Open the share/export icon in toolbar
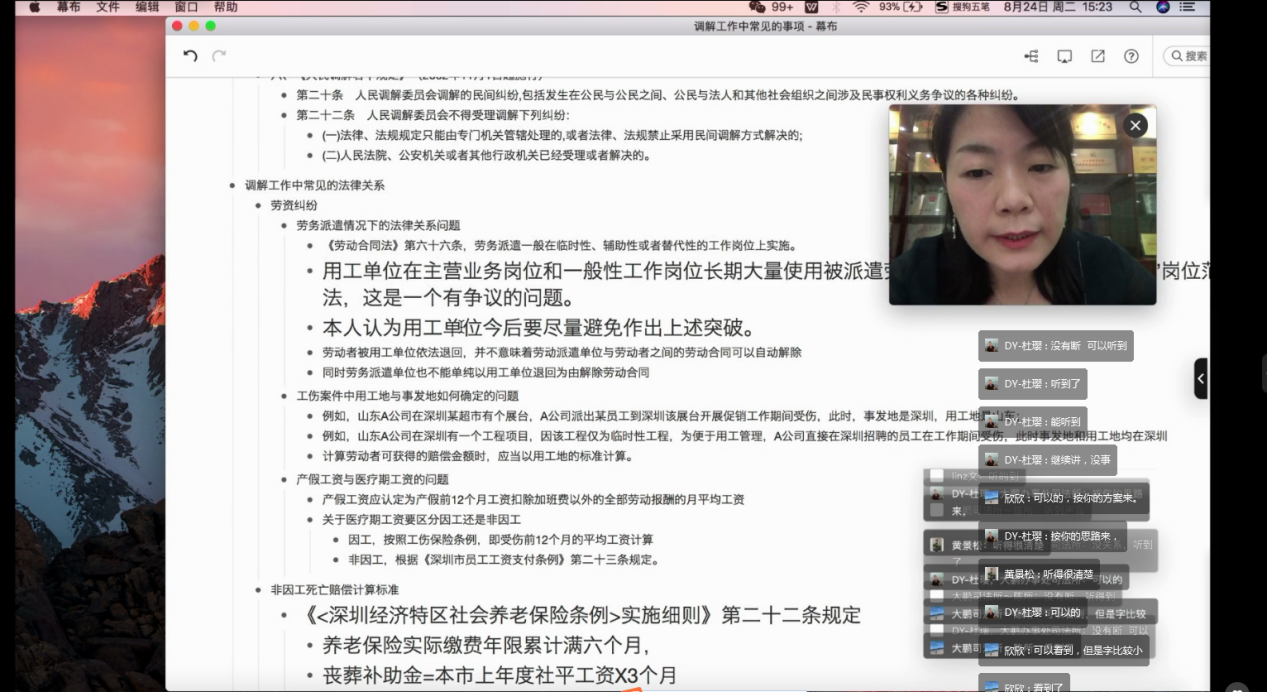This screenshot has height=692, width=1267. [x=1097, y=56]
